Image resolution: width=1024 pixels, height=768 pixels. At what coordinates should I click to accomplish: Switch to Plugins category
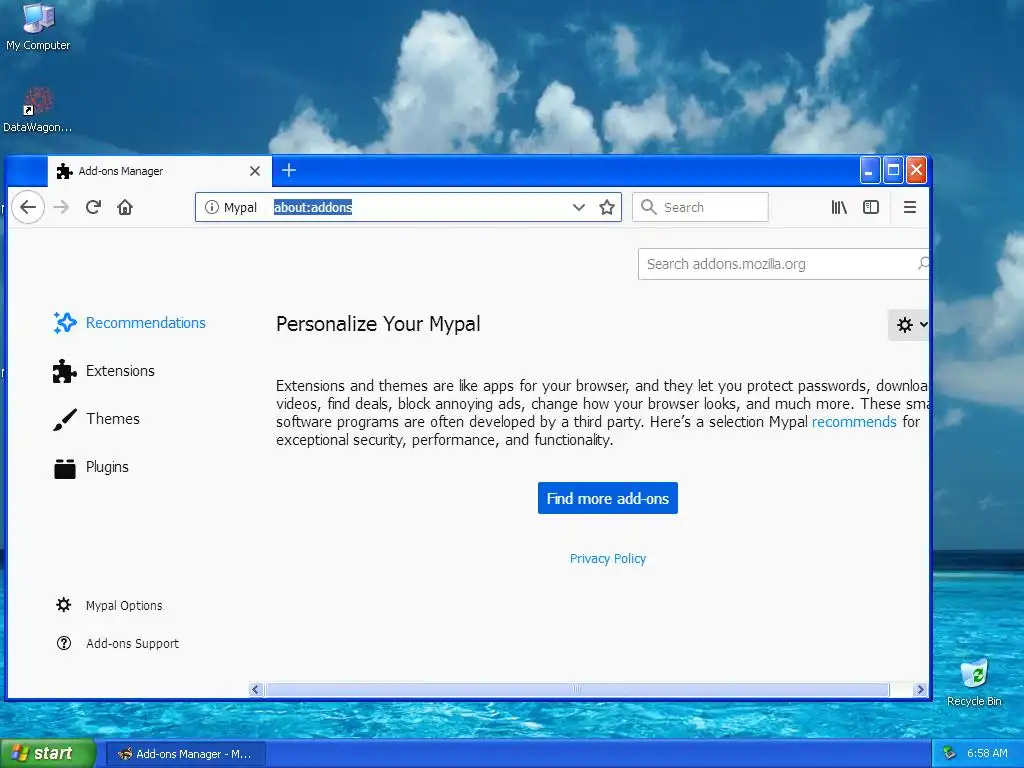(91, 468)
